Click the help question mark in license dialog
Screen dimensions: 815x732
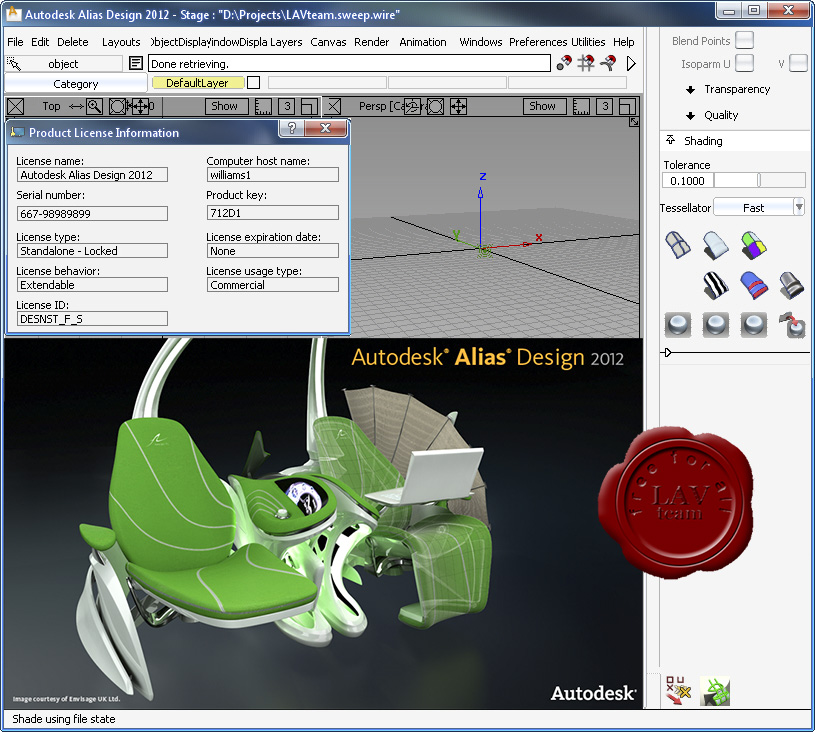pyautogui.click(x=292, y=128)
